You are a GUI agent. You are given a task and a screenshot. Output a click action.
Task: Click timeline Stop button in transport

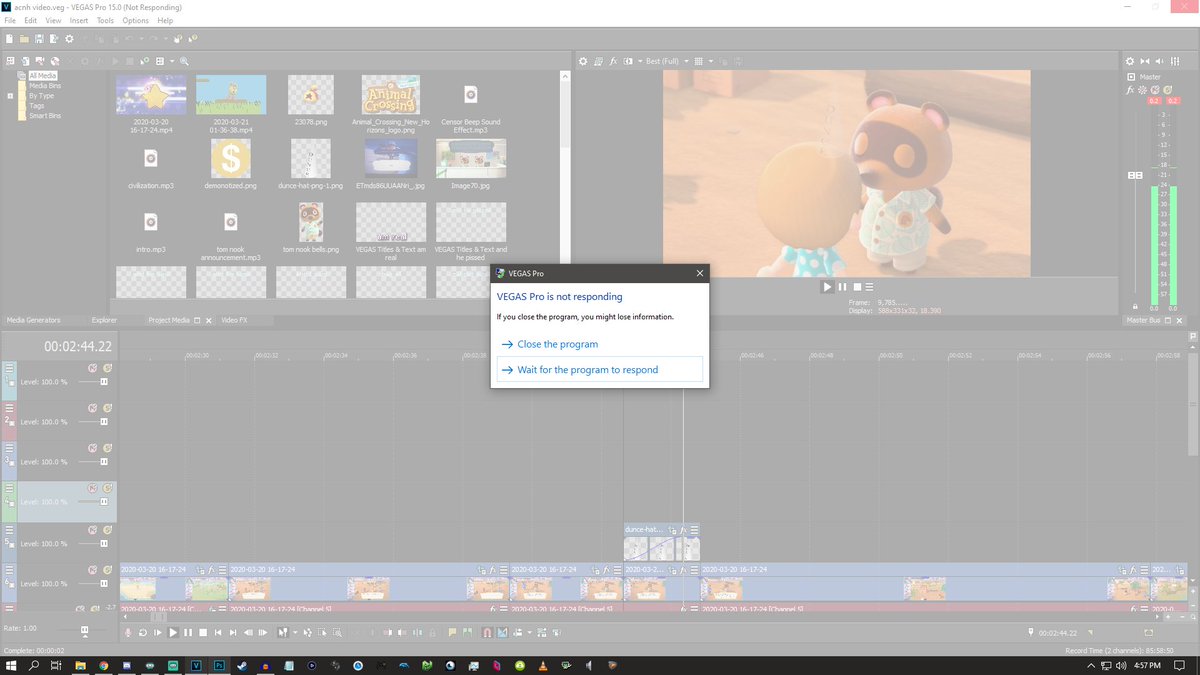coord(203,633)
